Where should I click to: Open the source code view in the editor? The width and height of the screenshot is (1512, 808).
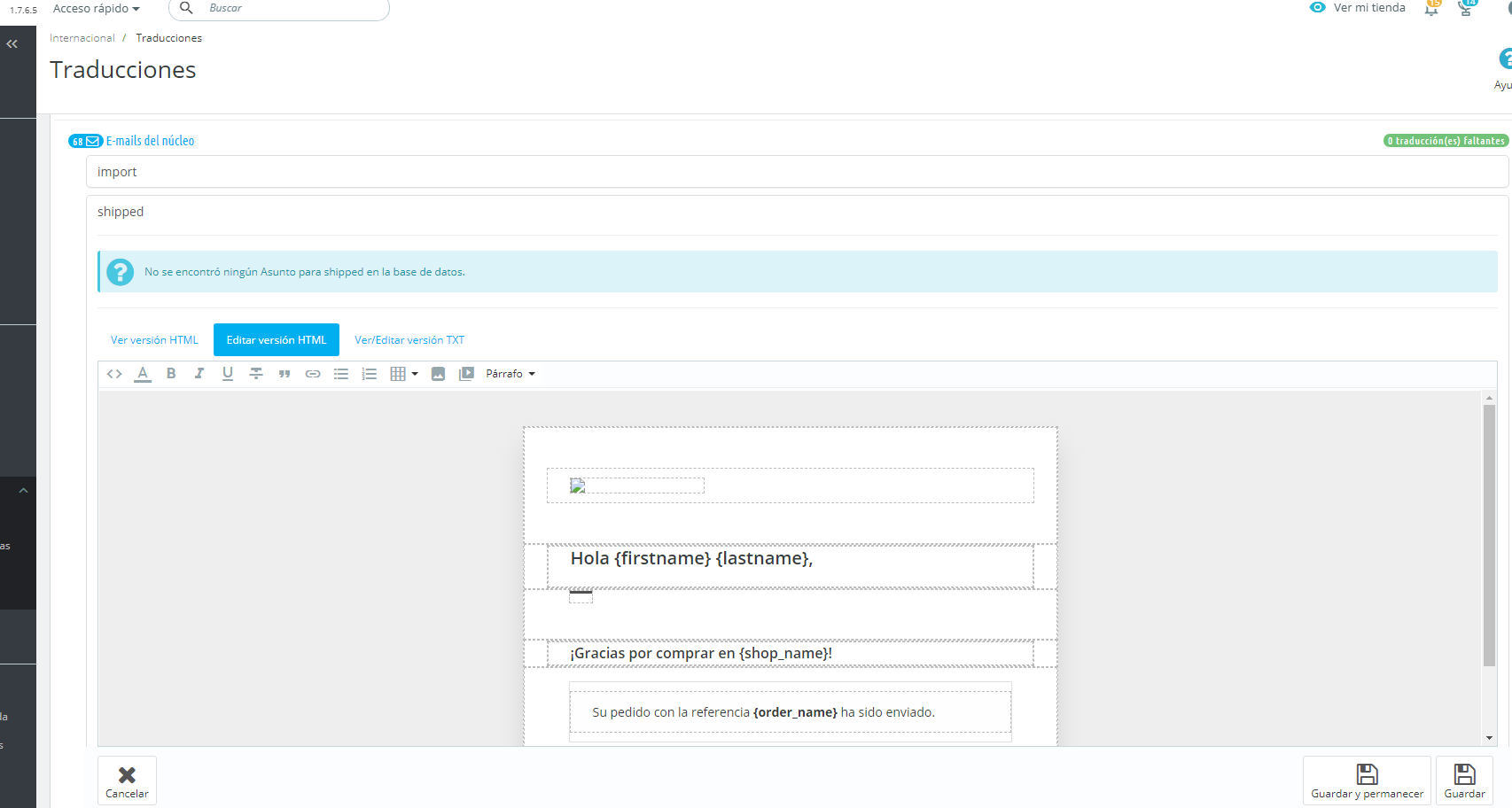[x=114, y=374]
